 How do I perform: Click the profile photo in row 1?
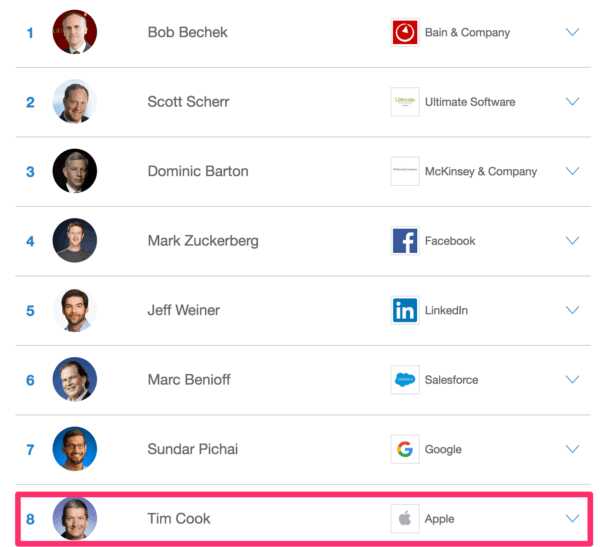coord(75,32)
